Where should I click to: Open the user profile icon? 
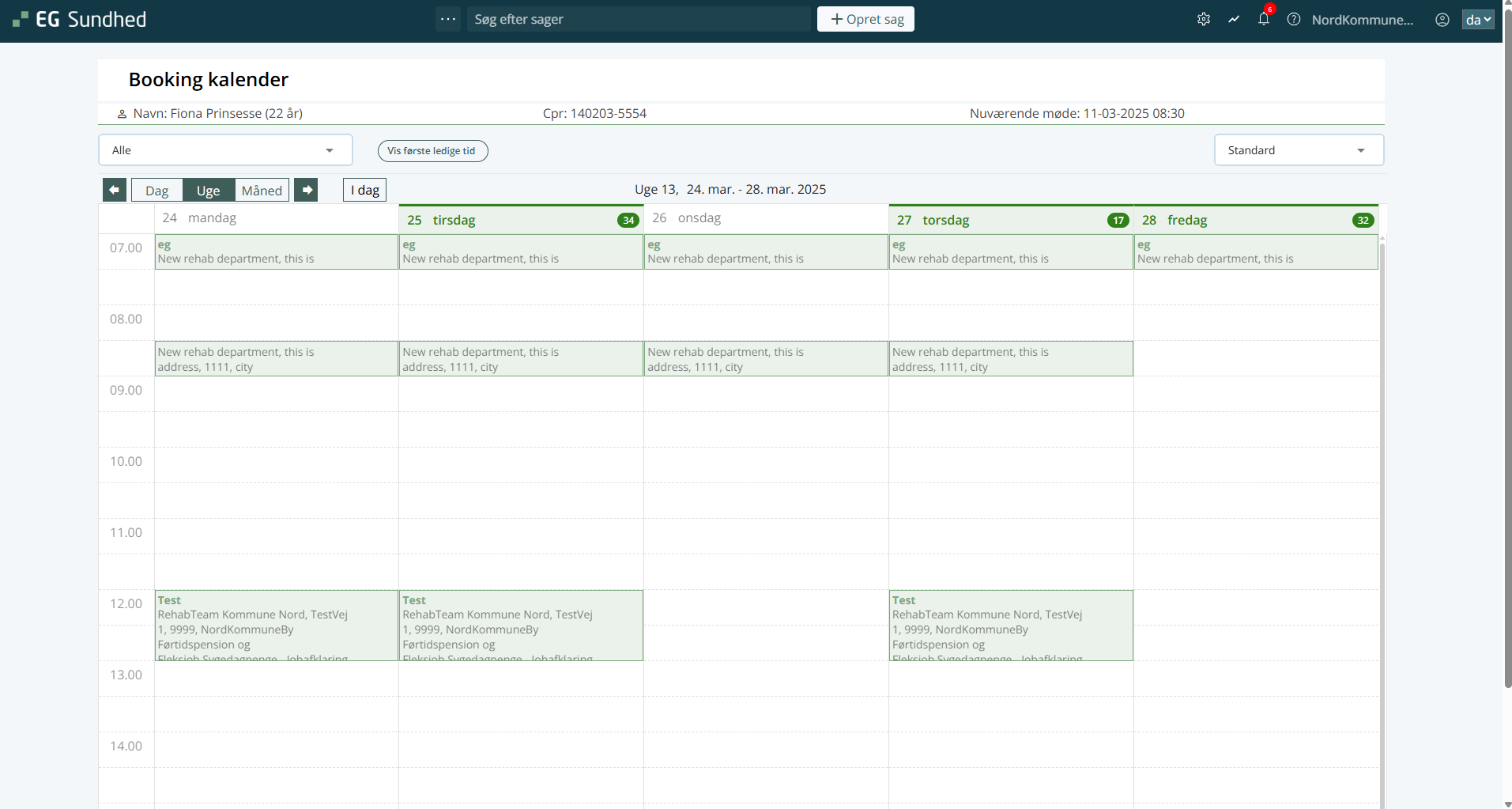[x=1442, y=20]
